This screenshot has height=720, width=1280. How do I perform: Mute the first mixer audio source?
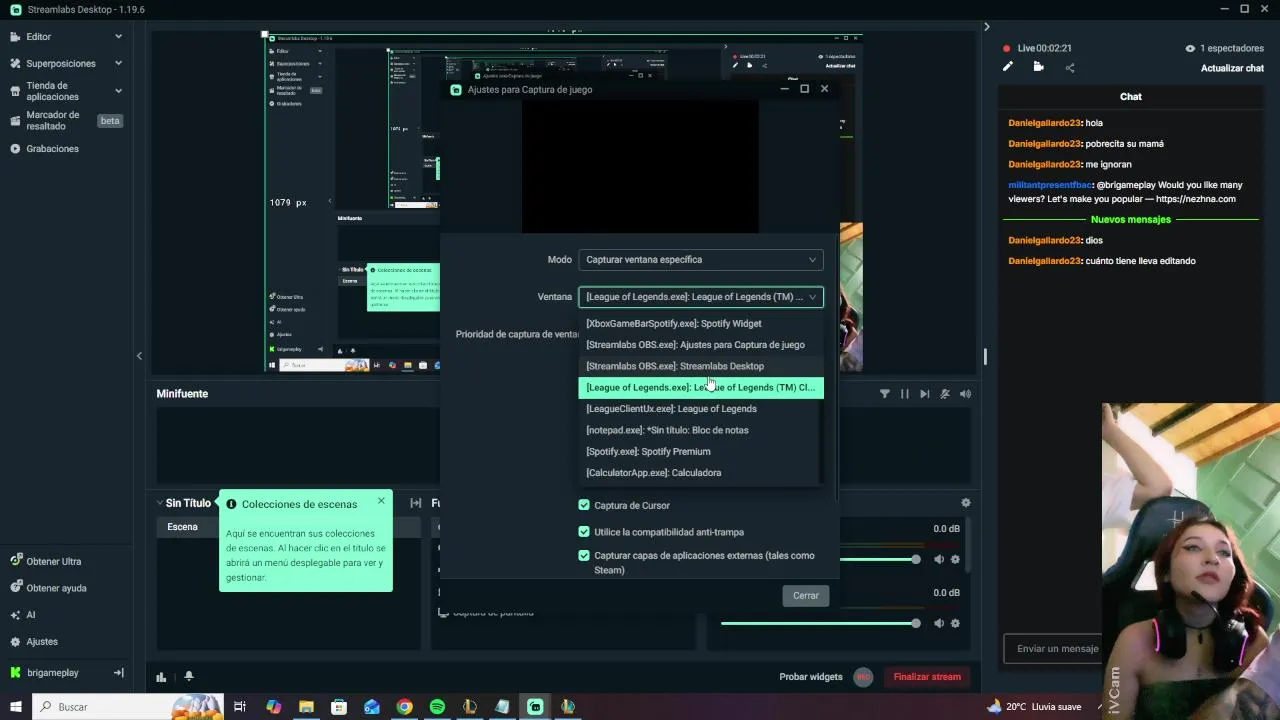pyautogui.click(x=938, y=560)
